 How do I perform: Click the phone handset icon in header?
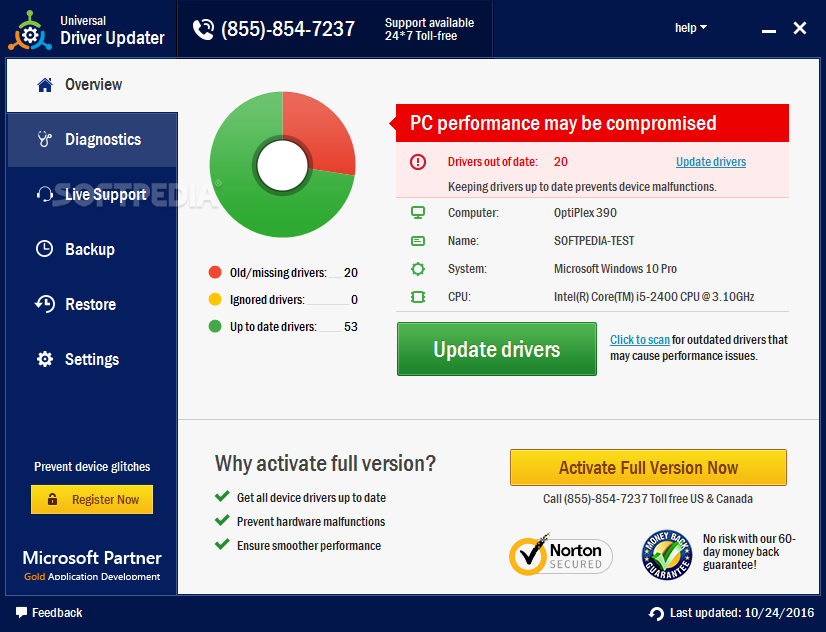click(x=203, y=29)
